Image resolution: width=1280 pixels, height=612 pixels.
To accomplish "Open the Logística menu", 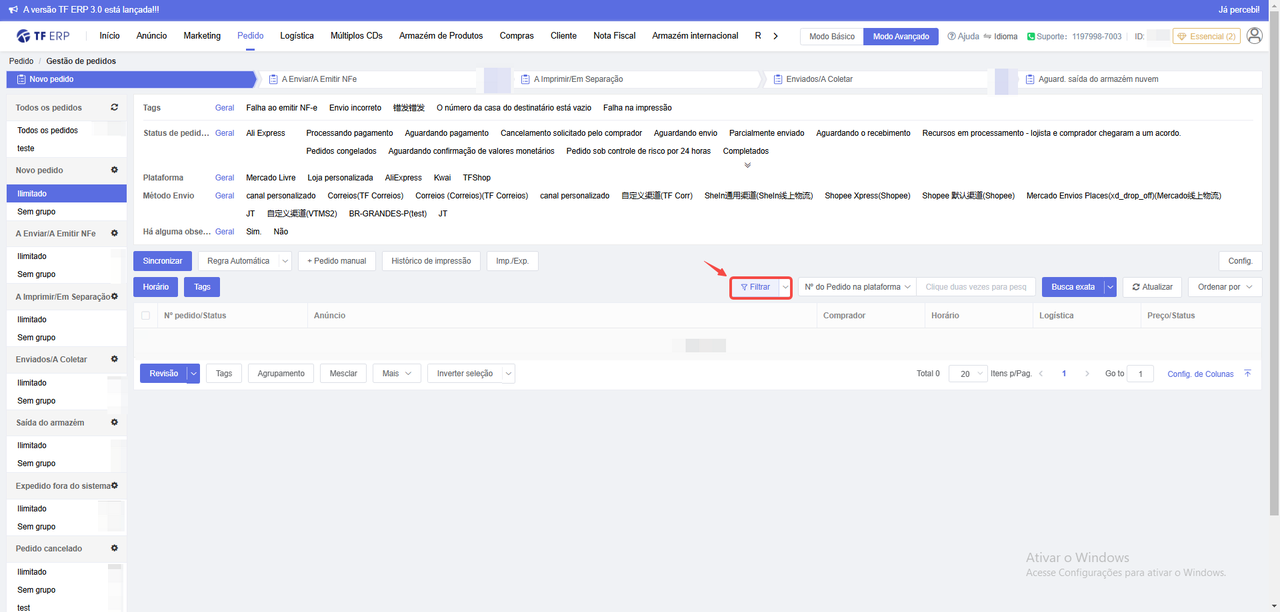I will (297, 36).
